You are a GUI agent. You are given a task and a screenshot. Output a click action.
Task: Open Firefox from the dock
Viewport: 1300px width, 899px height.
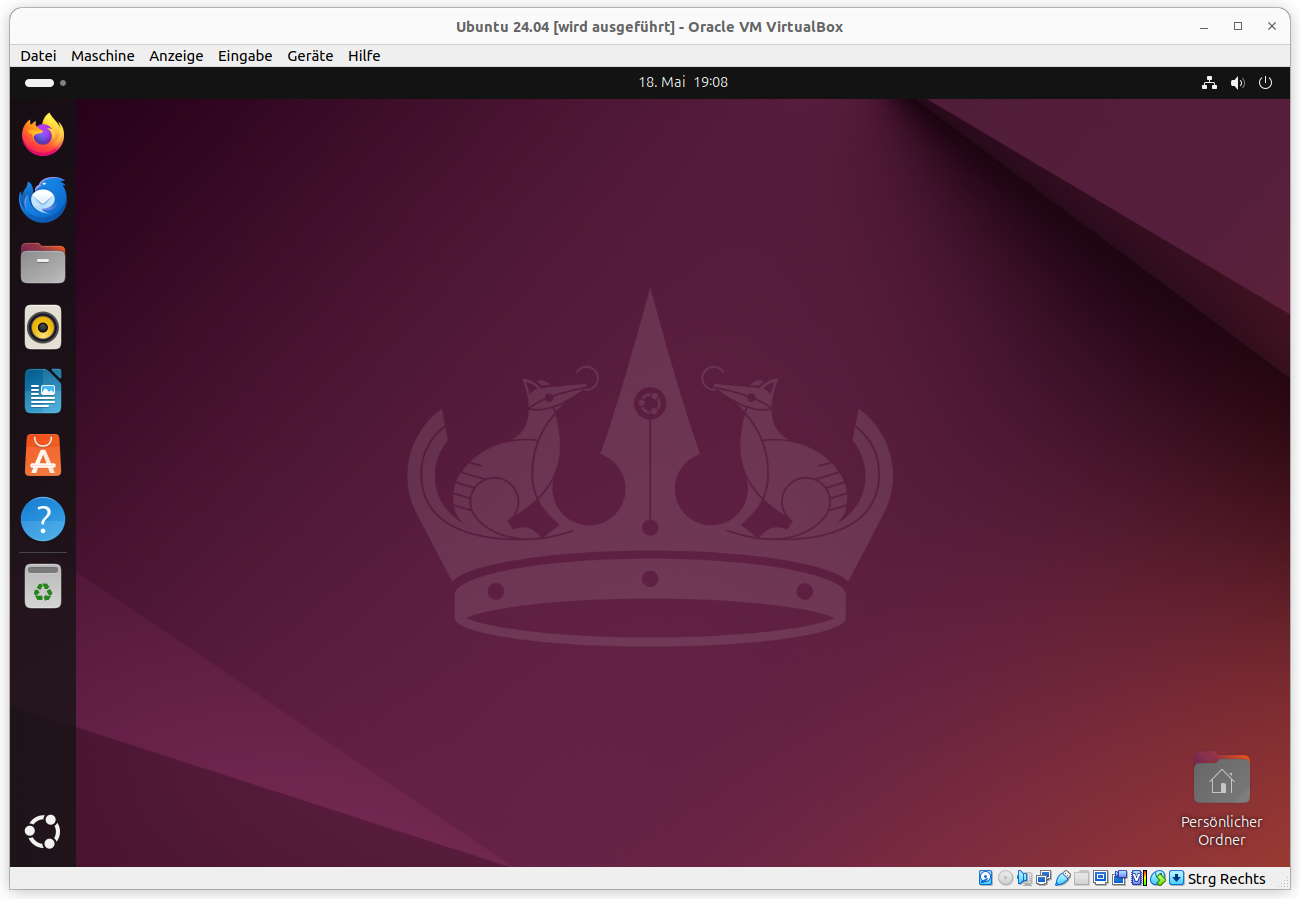click(x=42, y=135)
